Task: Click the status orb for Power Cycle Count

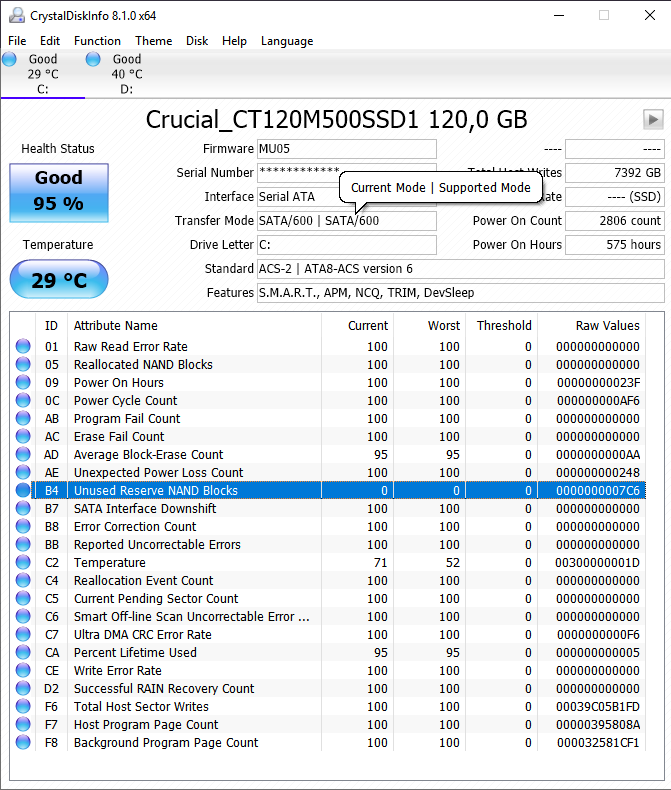Action: (23, 401)
